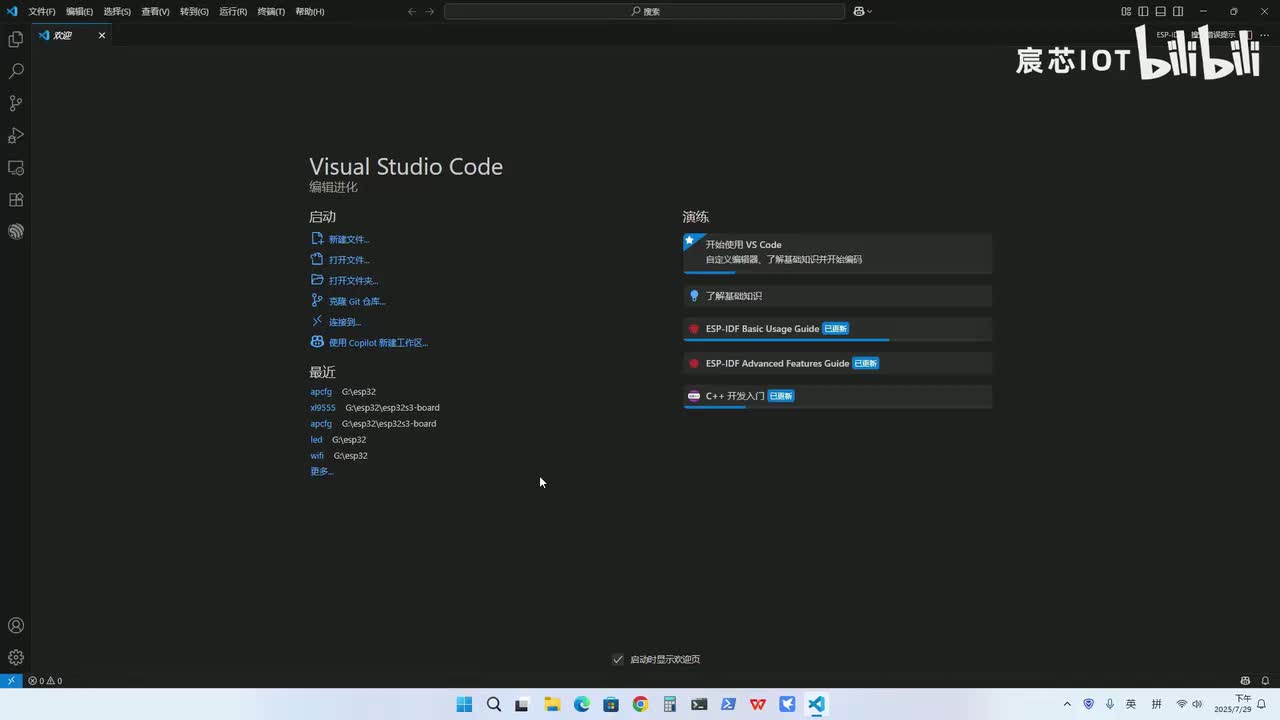
Task: Open the Accounts icon
Action: pyautogui.click(x=16, y=626)
